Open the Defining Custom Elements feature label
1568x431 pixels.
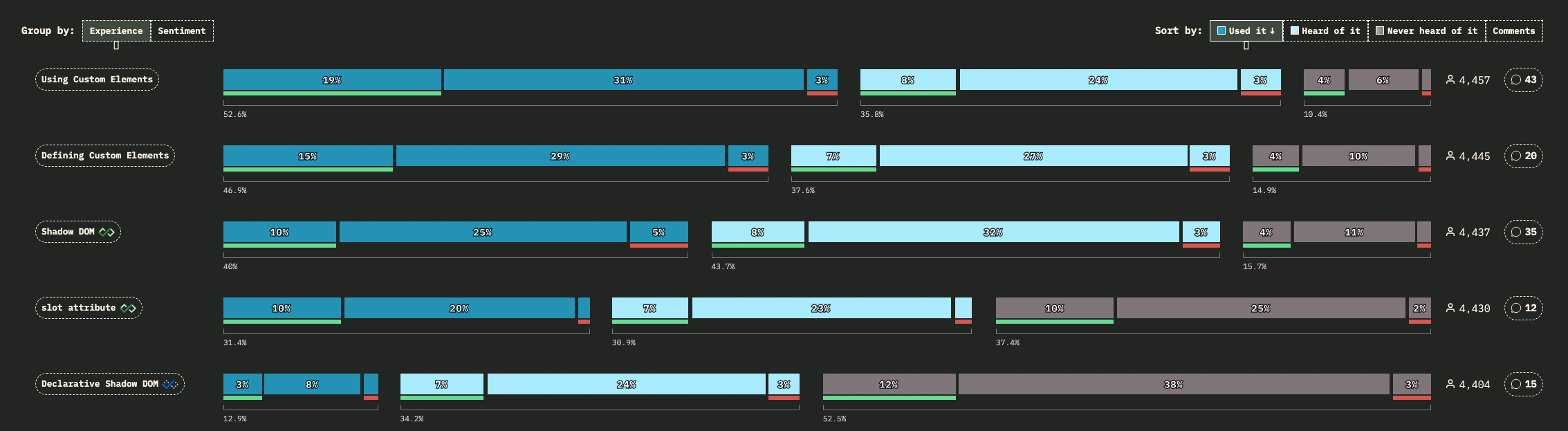[105, 156]
